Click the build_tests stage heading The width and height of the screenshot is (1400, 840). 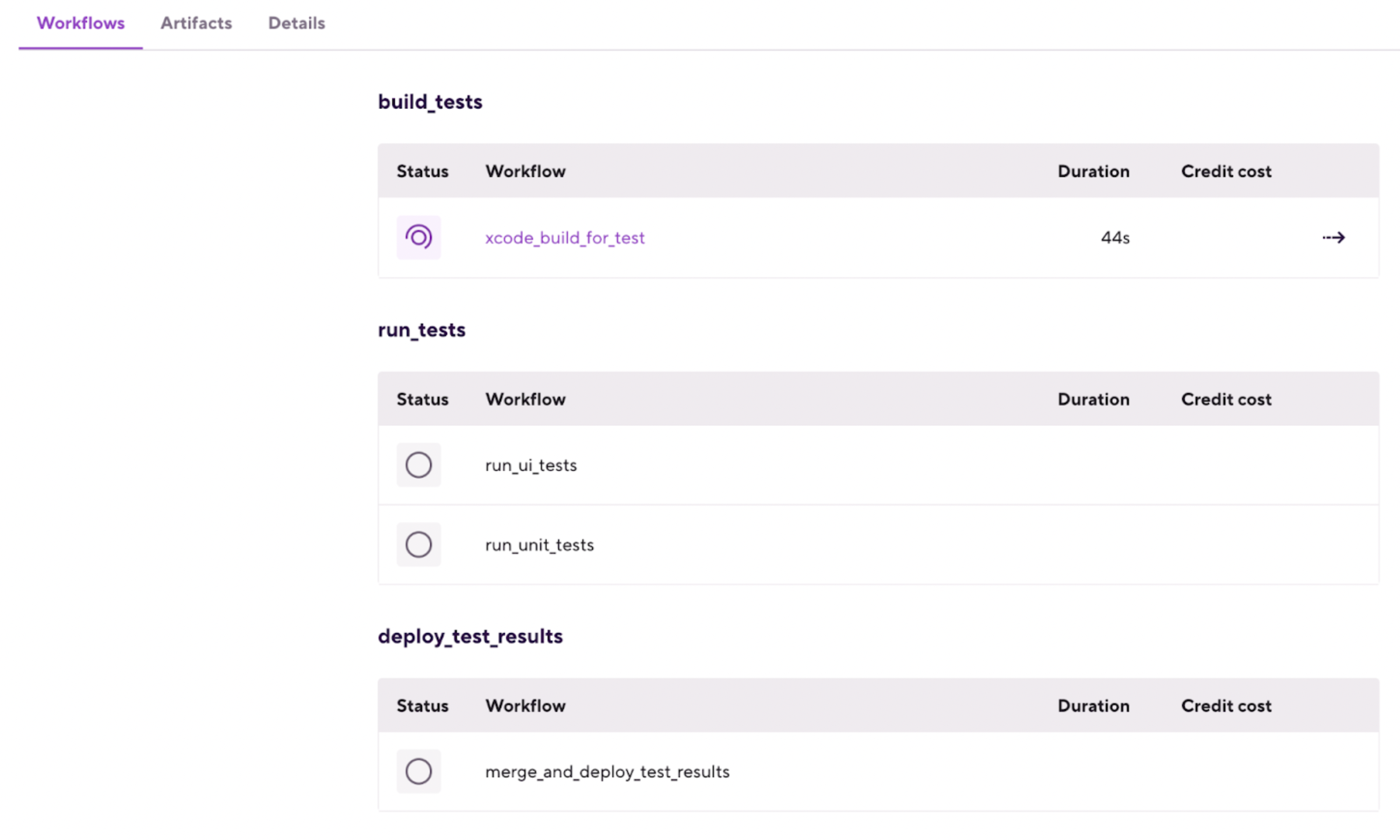tap(430, 102)
